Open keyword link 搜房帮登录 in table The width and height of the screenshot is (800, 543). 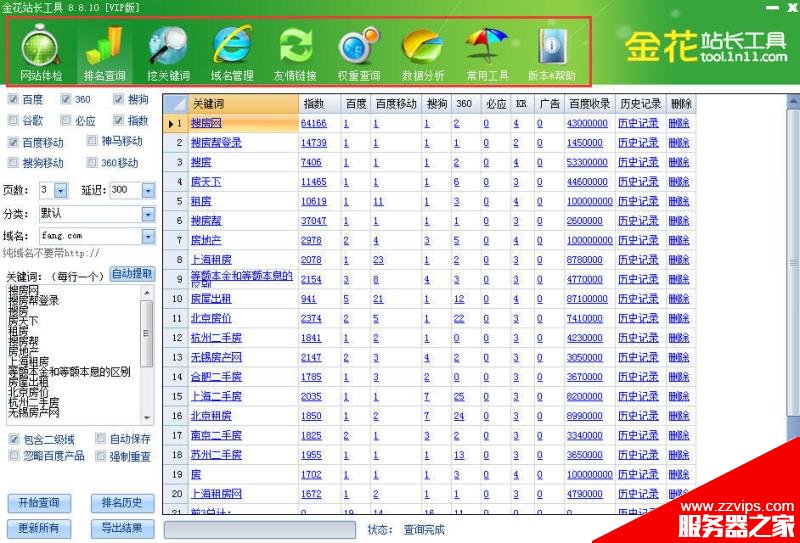point(216,143)
